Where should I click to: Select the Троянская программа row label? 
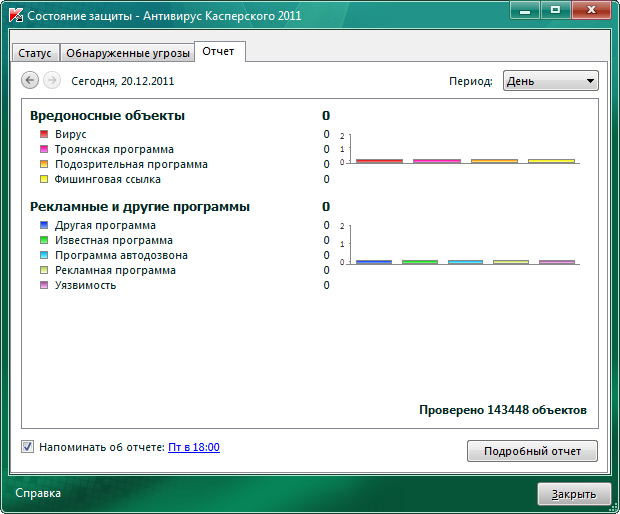click(114, 149)
